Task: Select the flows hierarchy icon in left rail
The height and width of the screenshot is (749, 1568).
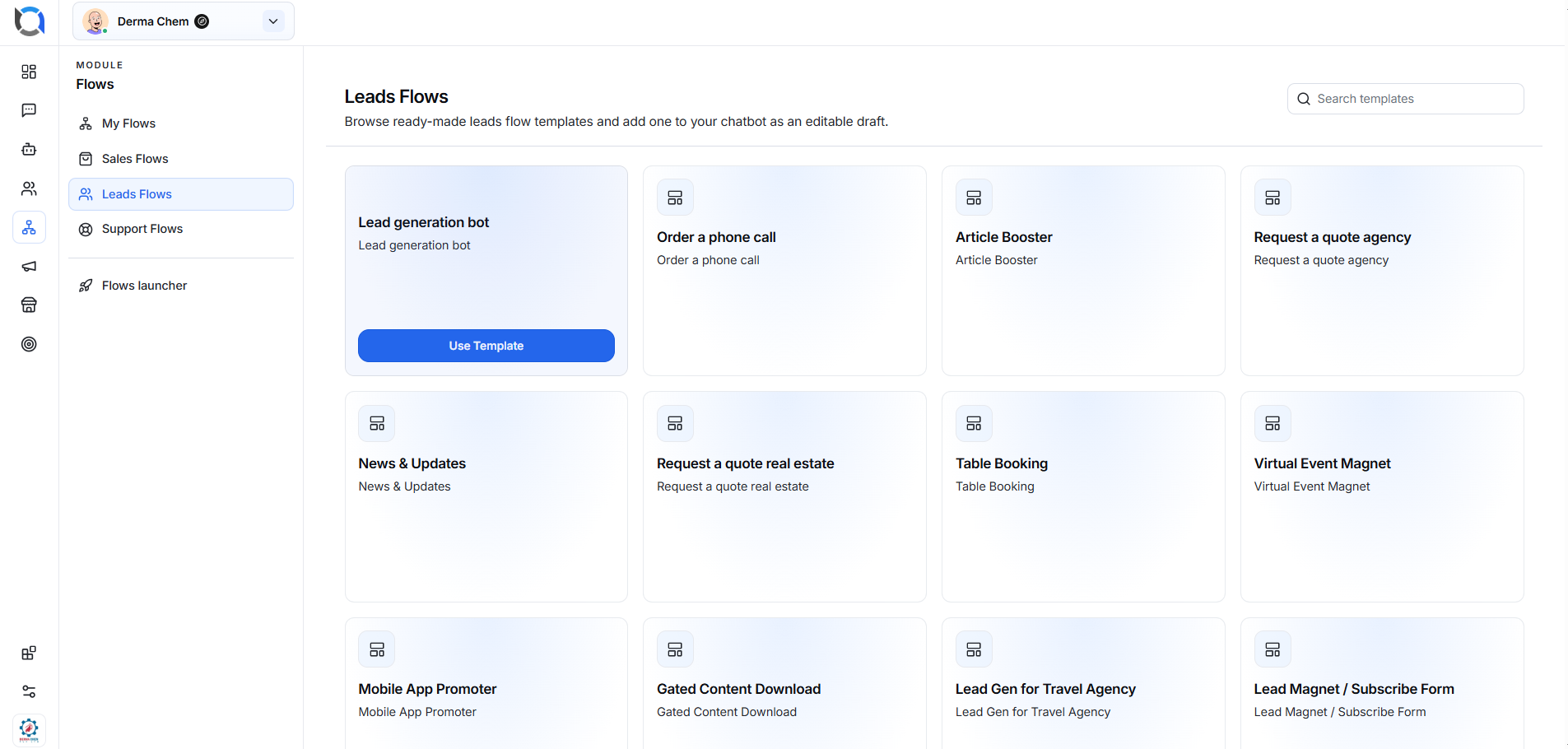Action: (29, 227)
